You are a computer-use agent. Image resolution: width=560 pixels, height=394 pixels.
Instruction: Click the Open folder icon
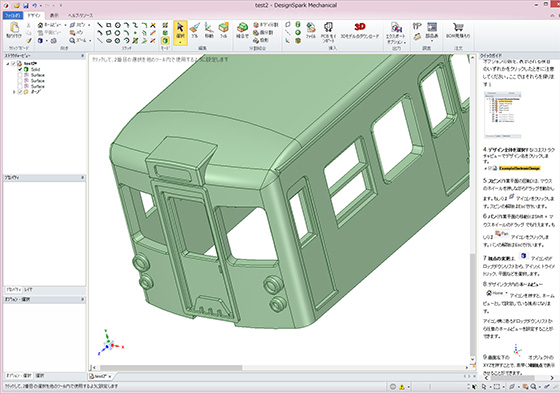pos(16,6)
